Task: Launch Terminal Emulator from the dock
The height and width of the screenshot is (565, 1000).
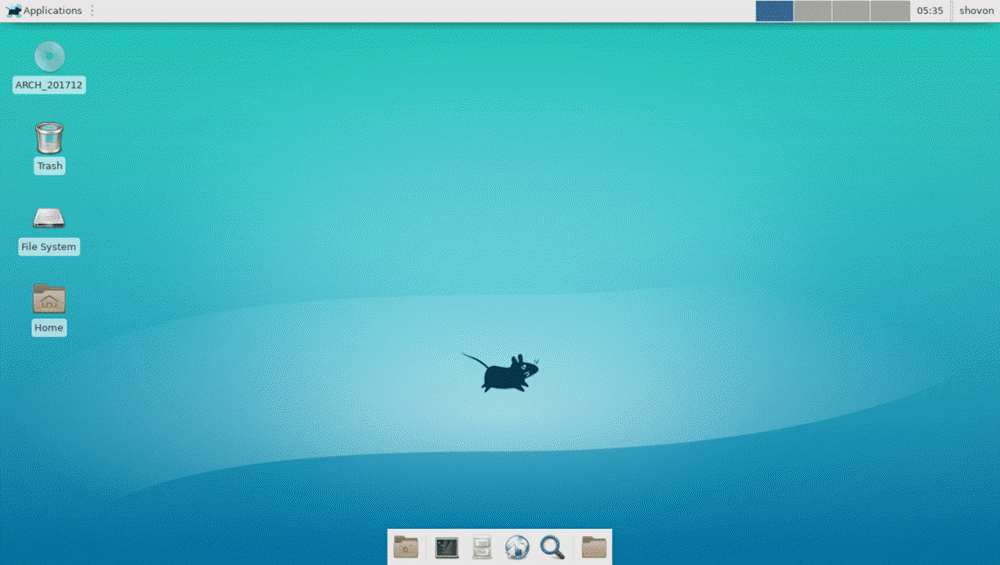Action: pyautogui.click(x=447, y=547)
